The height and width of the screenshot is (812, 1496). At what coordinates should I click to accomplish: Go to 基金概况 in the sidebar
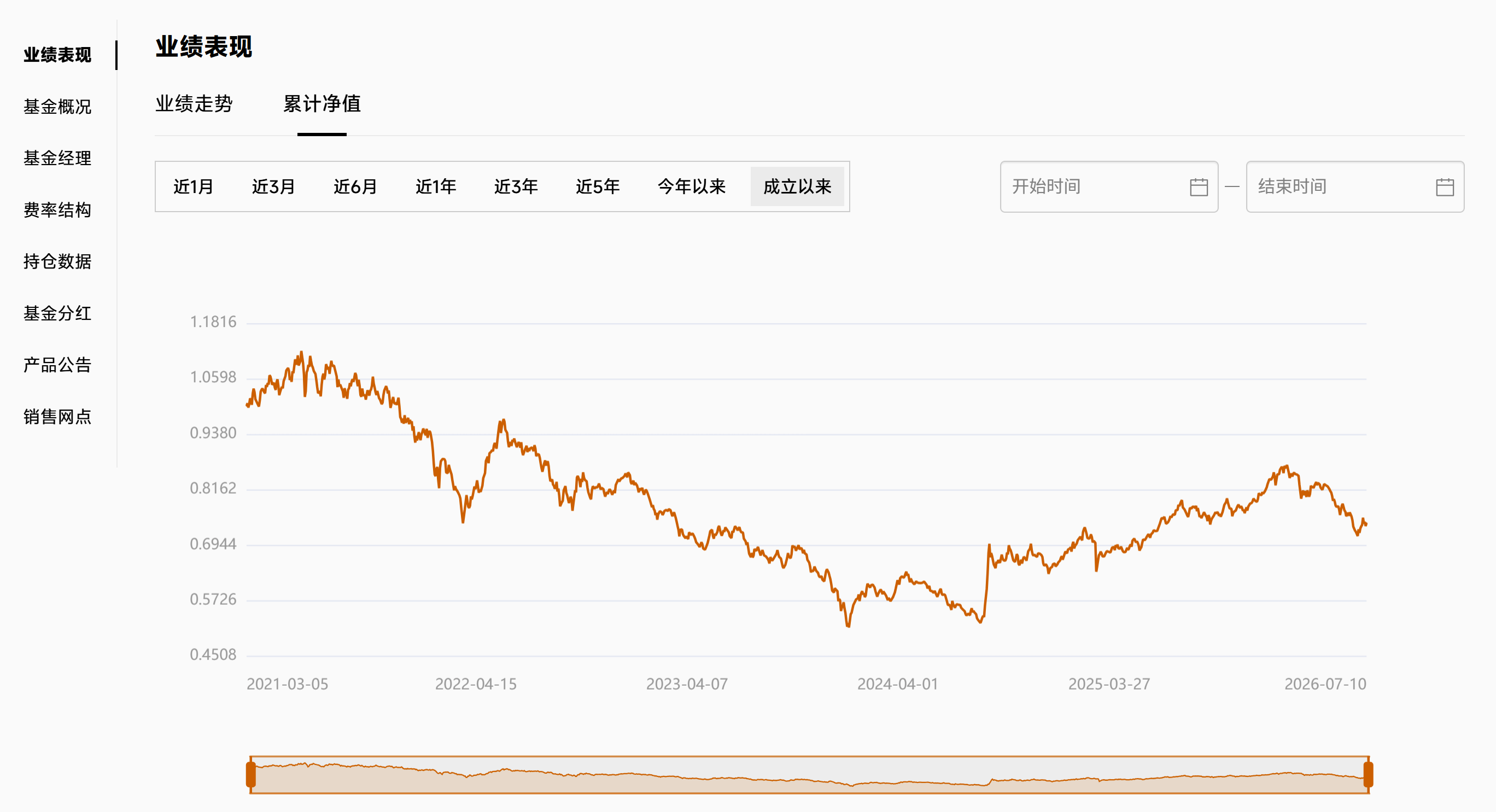57,107
